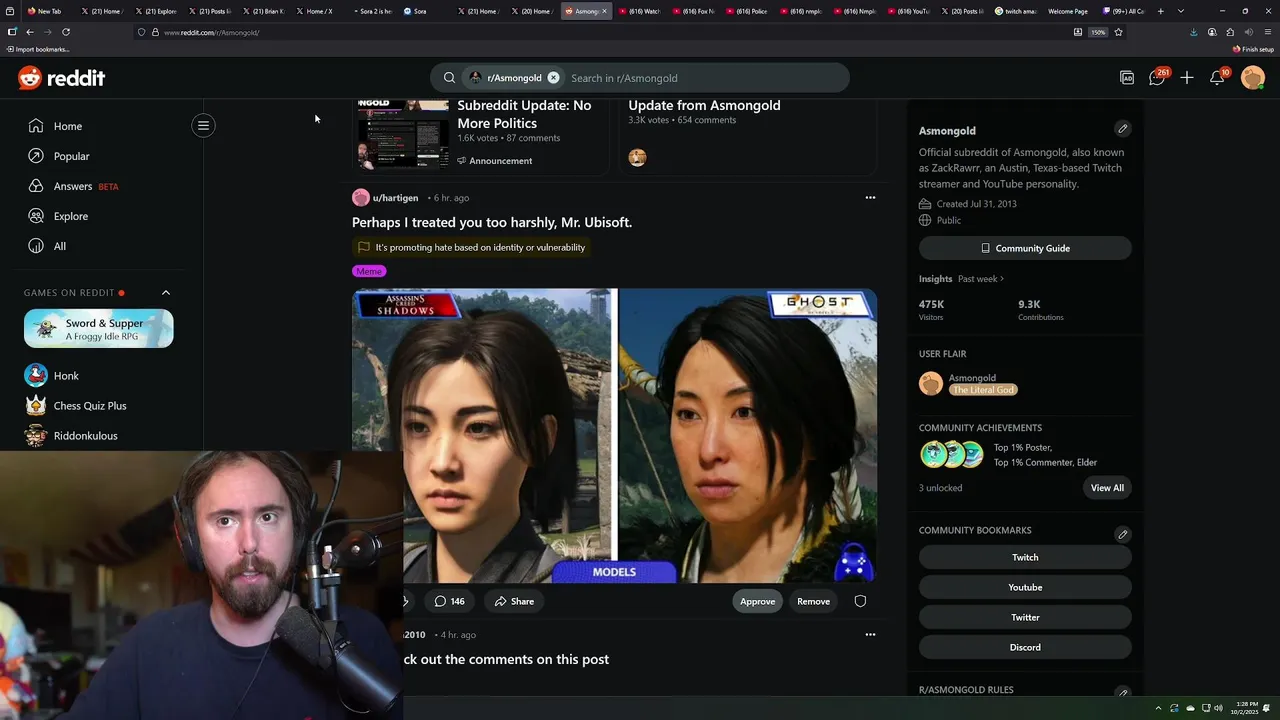
Task: Click the Update from Asmongold author avatar
Action: pos(637,157)
